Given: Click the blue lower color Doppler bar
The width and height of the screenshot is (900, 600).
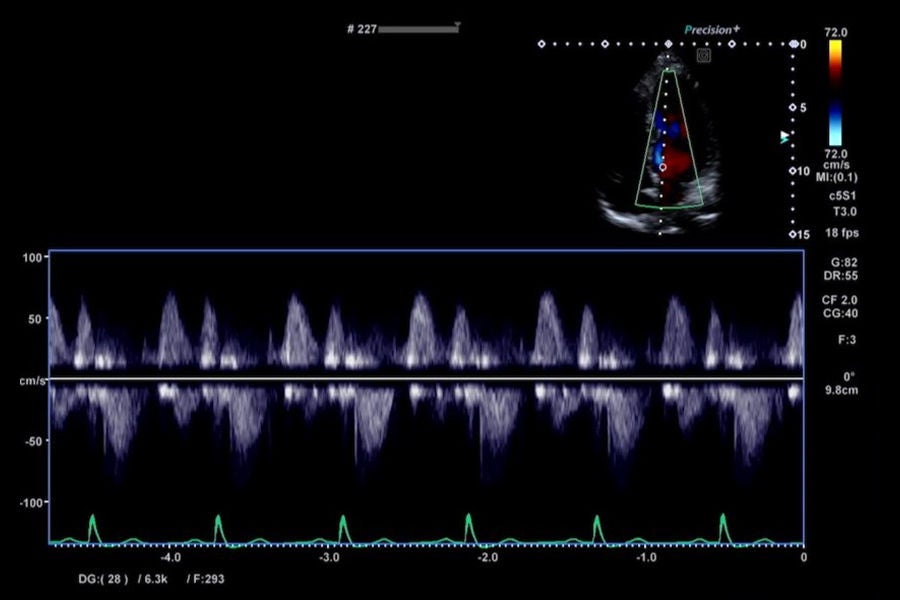Looking at the screenshot, I should 835,123.
